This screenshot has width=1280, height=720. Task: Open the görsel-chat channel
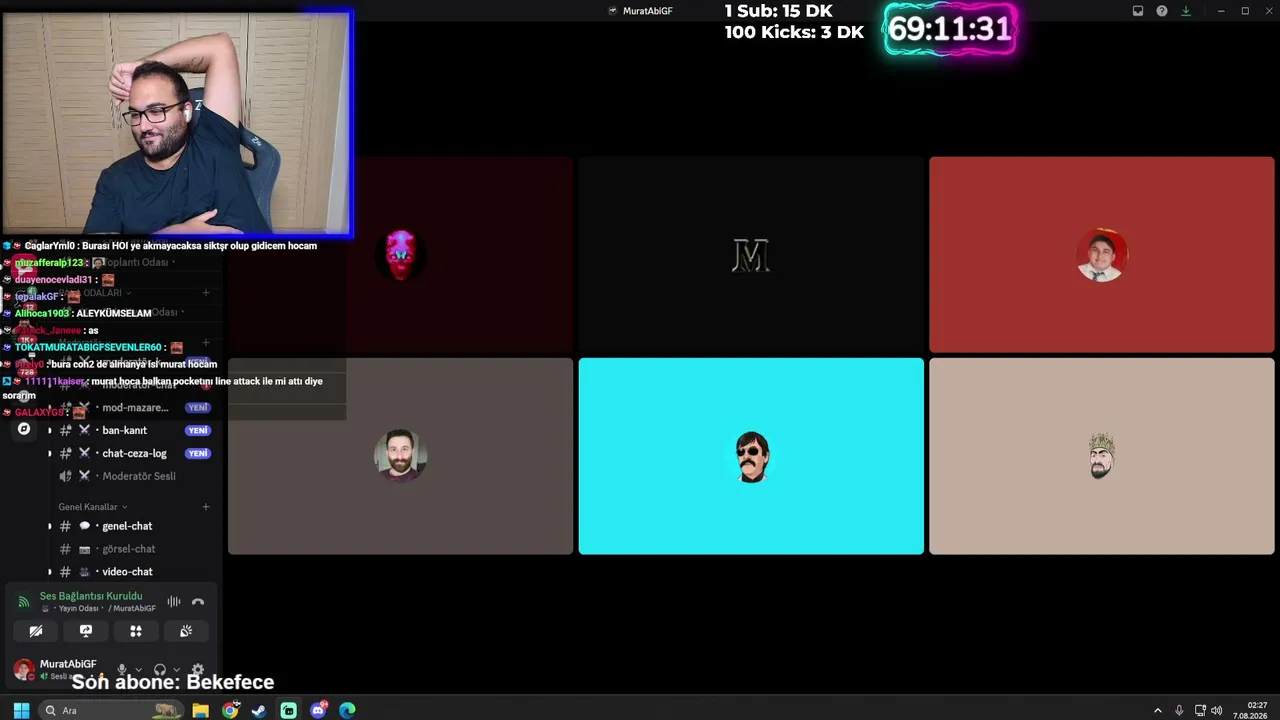click(x=129, y=549)
